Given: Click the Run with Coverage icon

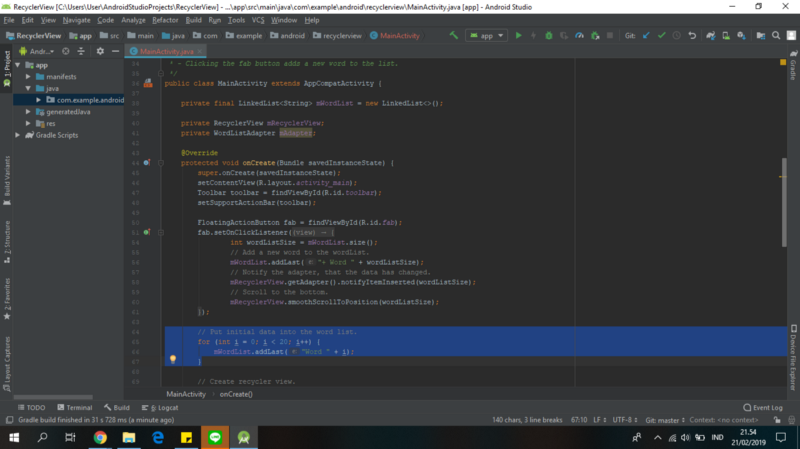Looking at the screenshot, I should point(564,35).
